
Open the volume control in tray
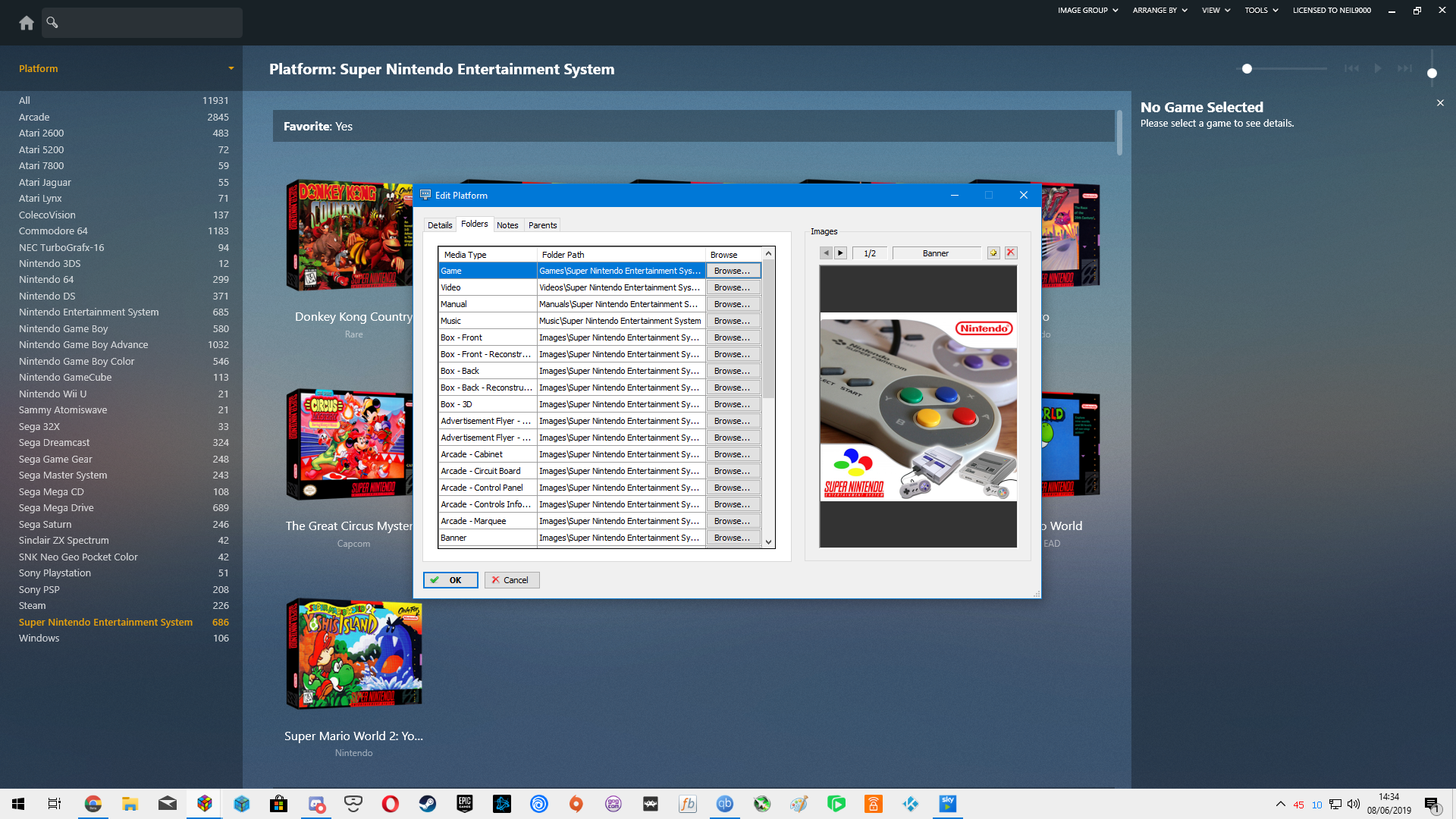point(1354,805)
